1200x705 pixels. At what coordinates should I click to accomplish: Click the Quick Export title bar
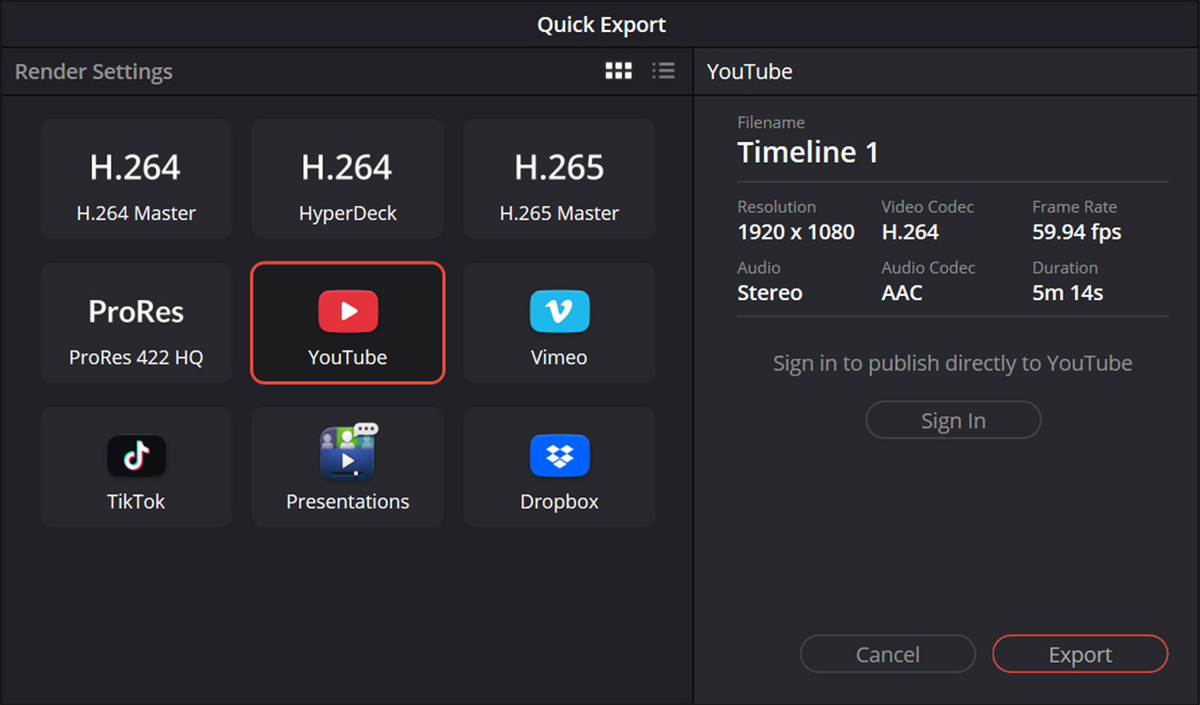[600, 25]
